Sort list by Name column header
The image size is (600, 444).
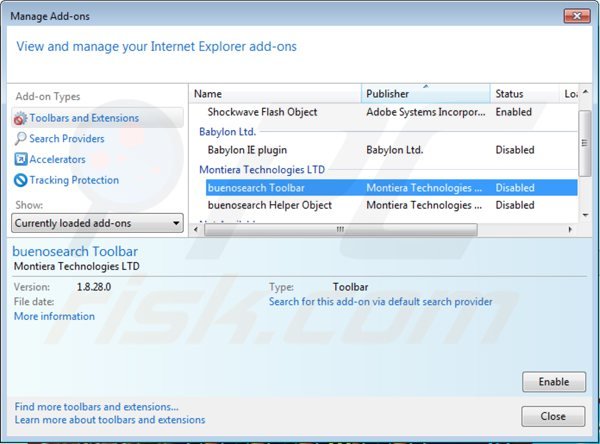click(x=275, y=94)
